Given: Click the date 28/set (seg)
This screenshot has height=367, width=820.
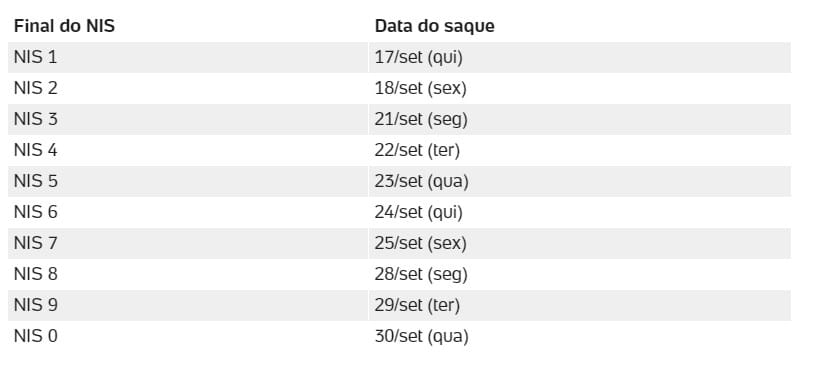Looking at the screenshot, I should click(x=421, y=274).
